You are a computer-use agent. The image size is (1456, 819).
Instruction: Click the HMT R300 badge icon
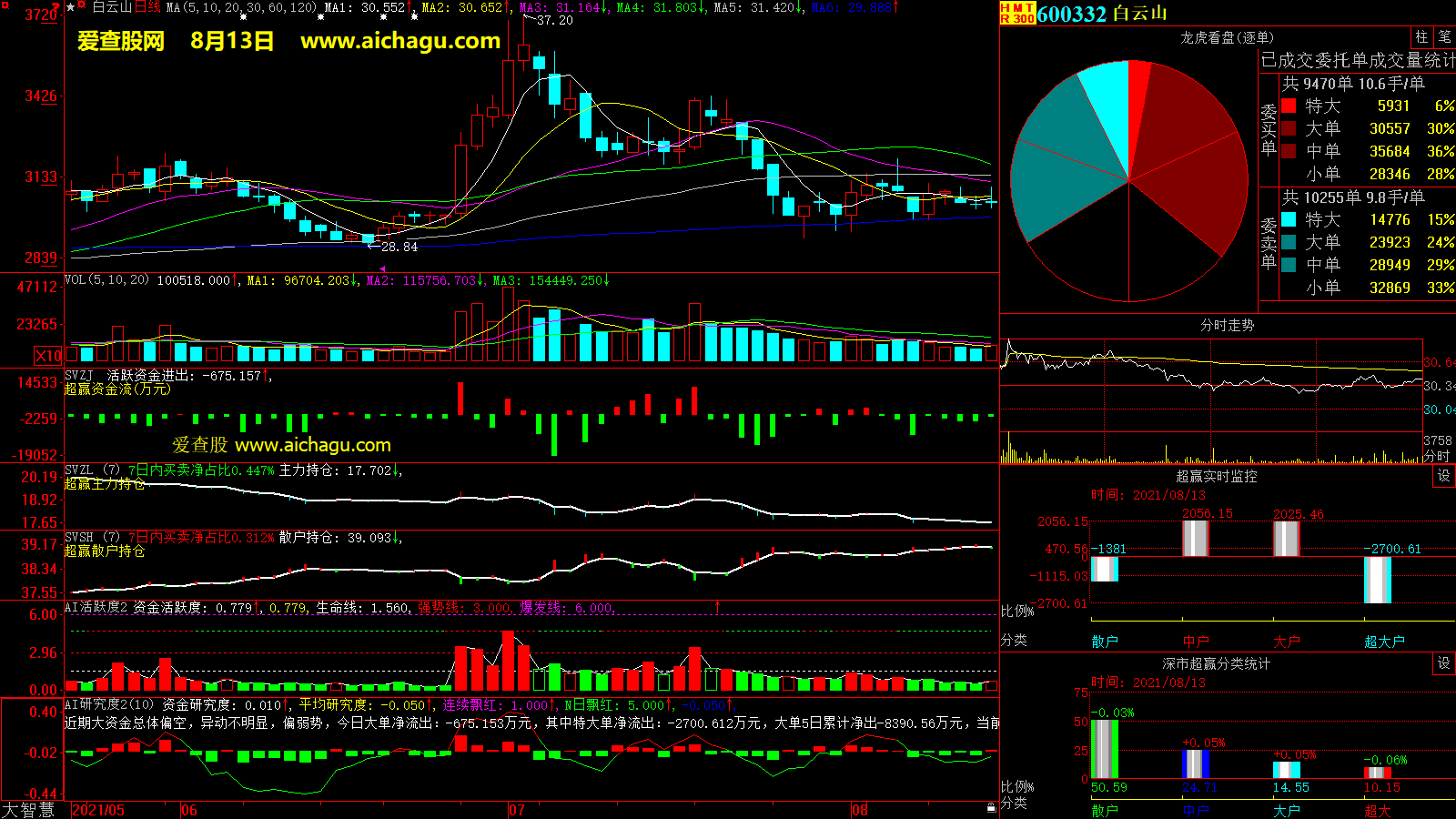click(x=1017, y=13)
